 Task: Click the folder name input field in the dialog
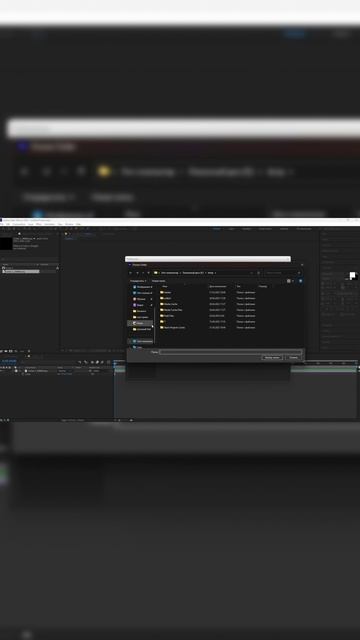pyautogui.click(x=231, y=352)
